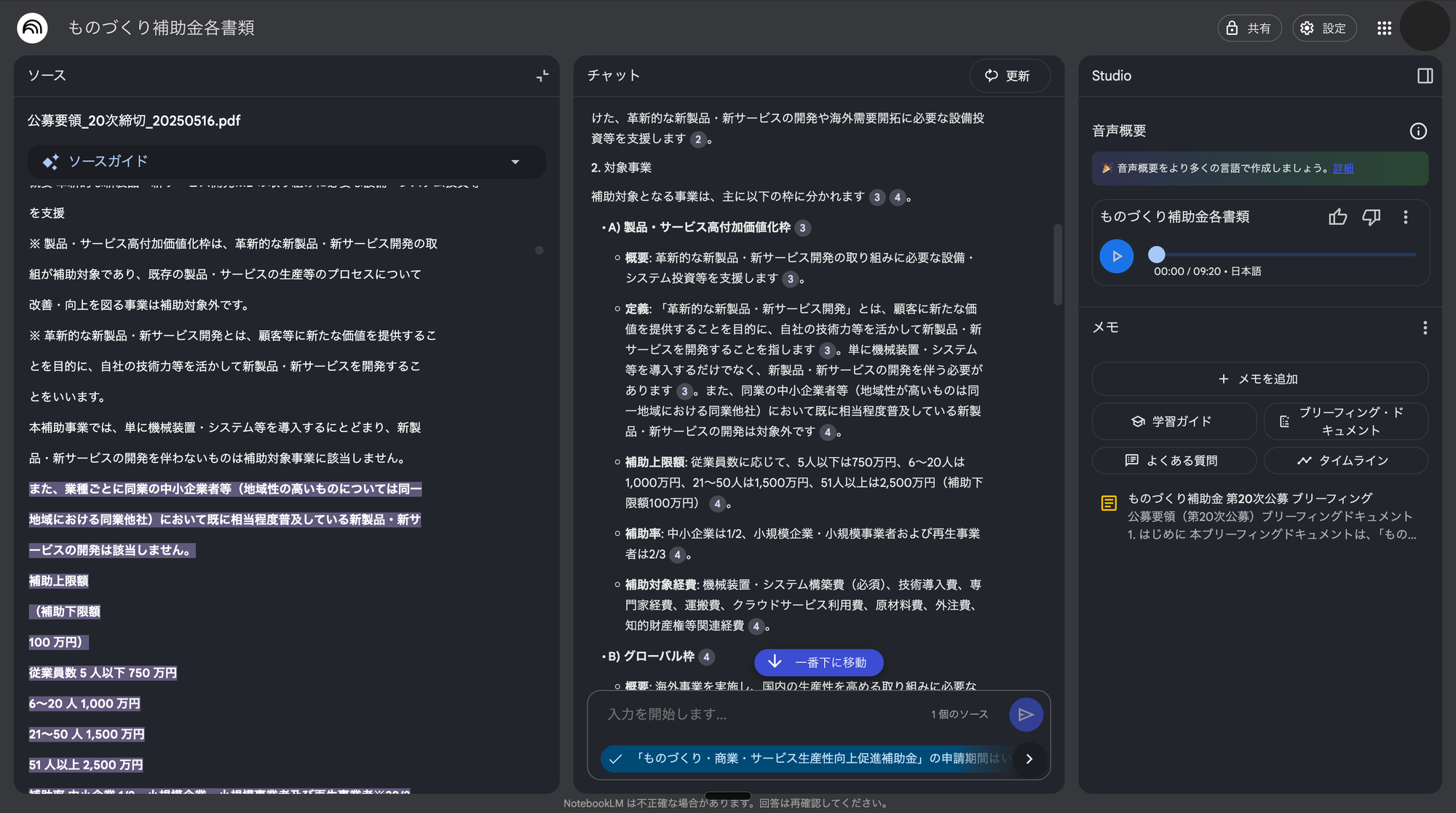Click メモを追加 button
This screenshot has height=813, width=1456.
click(x=1259, y=379)
